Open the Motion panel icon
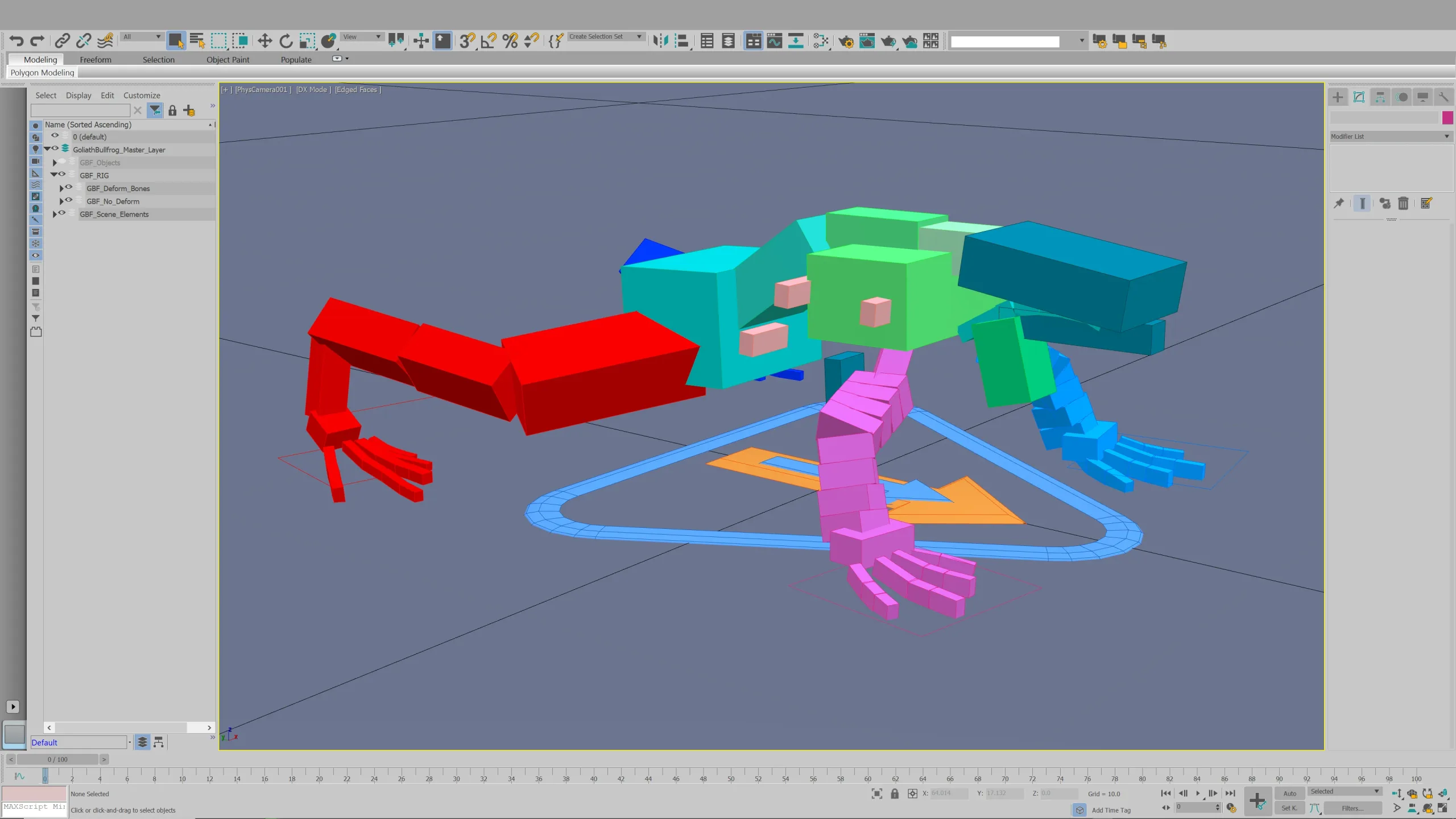1456x819 pixels. pos(1402,97)
